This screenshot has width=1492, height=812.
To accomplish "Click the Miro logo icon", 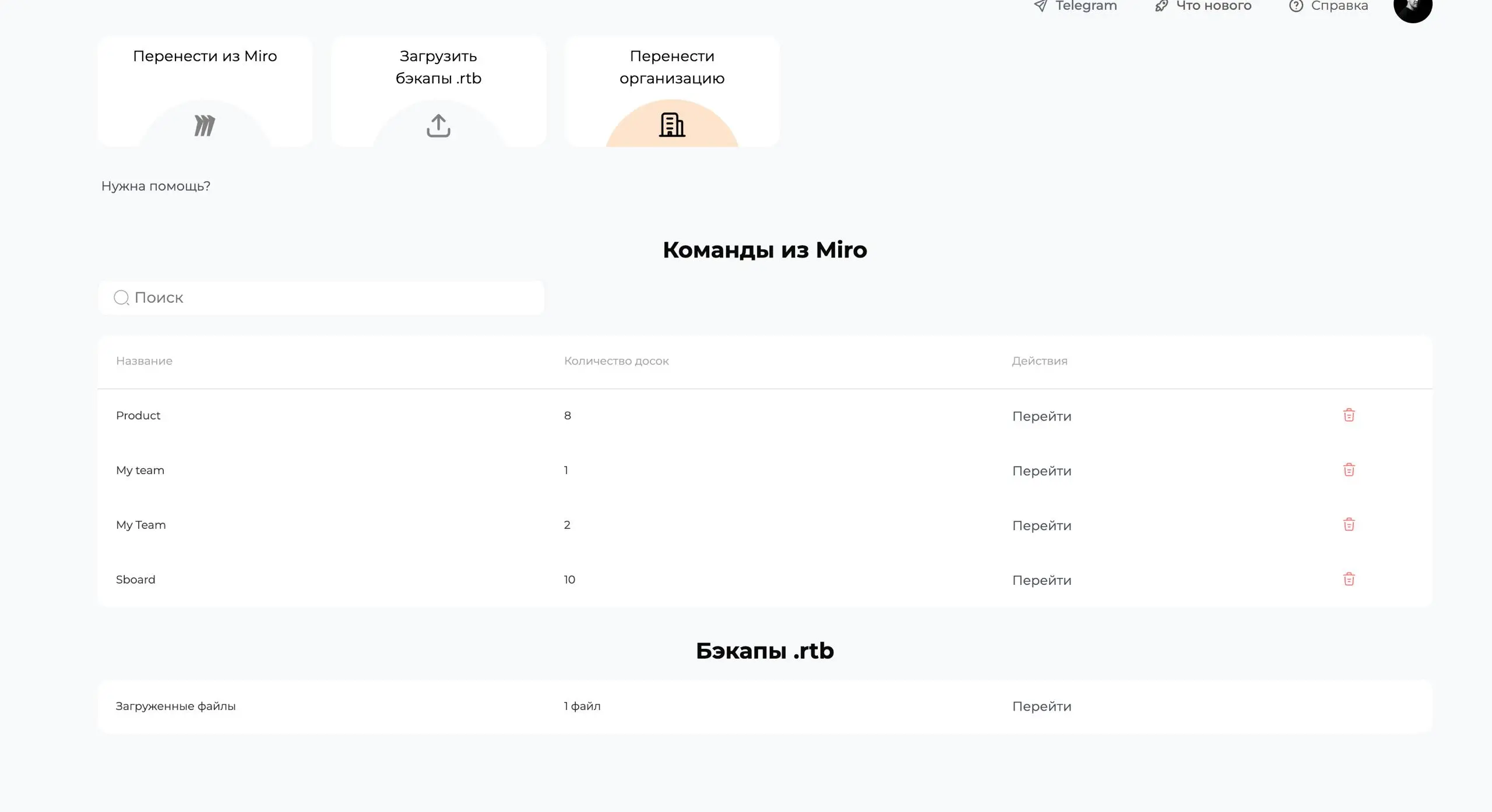I will coord(205,125).
